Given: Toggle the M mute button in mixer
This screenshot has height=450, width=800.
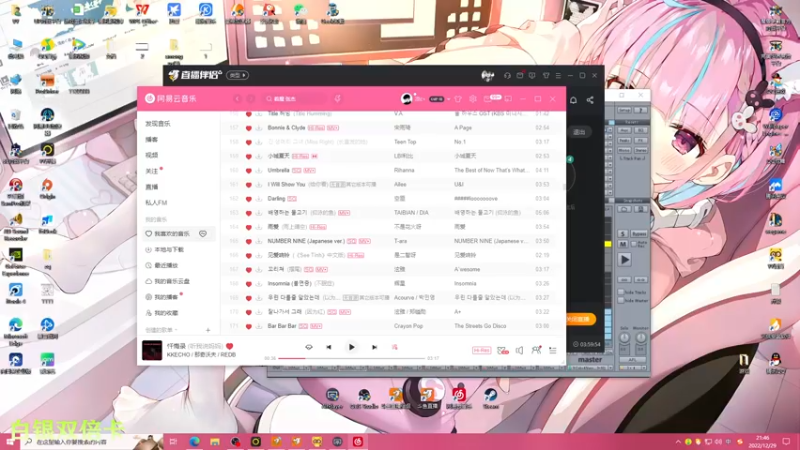Looking at the screenshot, I should point(623,244).
